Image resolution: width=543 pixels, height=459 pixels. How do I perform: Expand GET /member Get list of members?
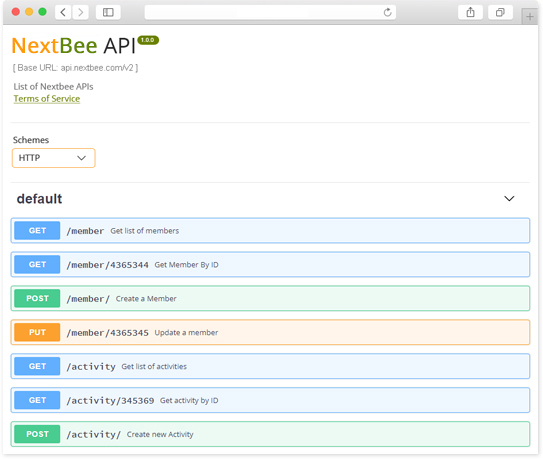click(270, 231)
